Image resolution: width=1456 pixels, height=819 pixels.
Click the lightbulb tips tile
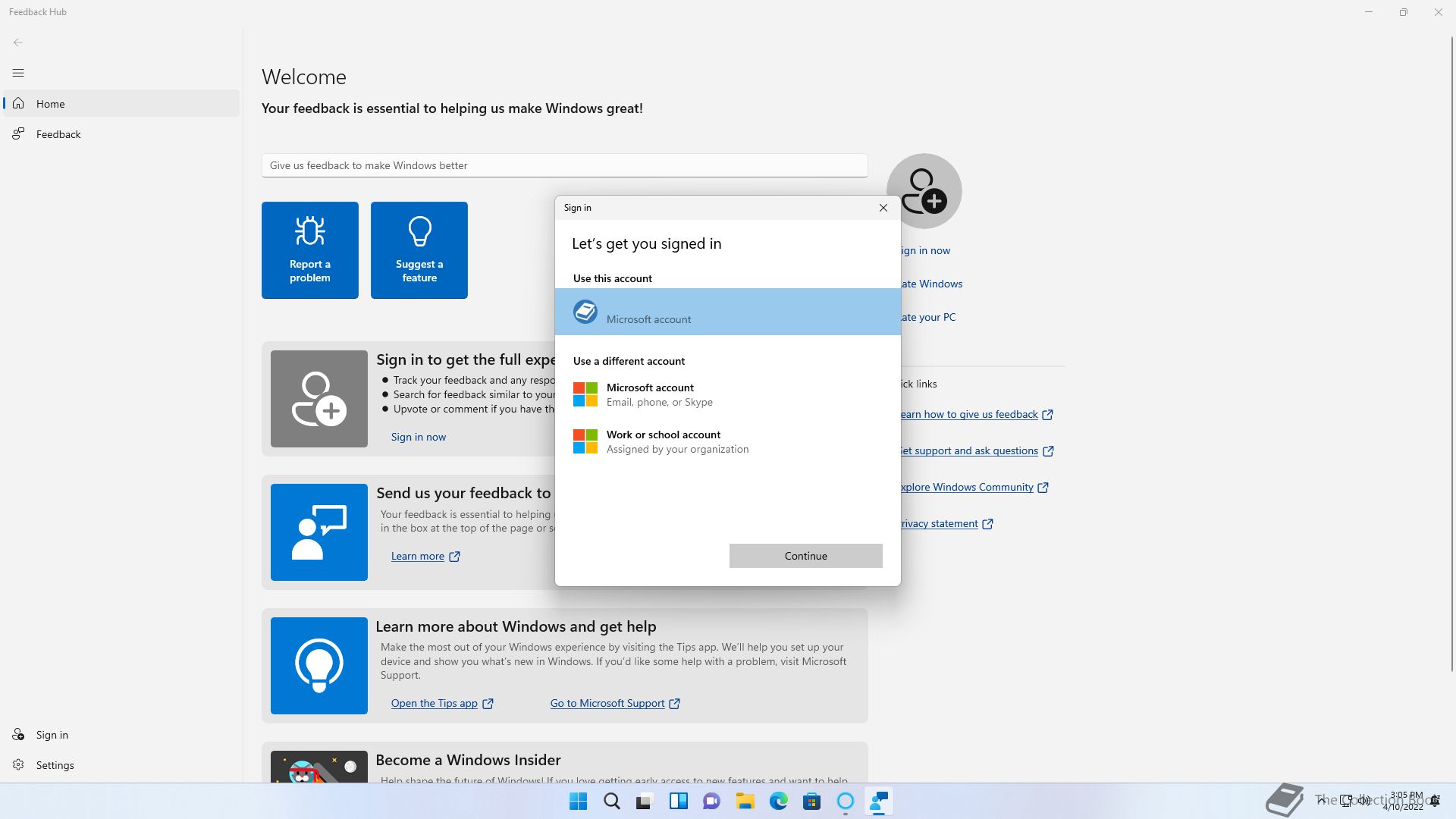[319, 666]
